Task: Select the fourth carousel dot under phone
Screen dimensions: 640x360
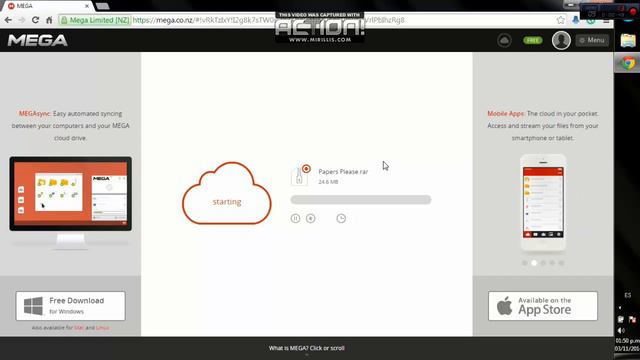Action: 552,263
